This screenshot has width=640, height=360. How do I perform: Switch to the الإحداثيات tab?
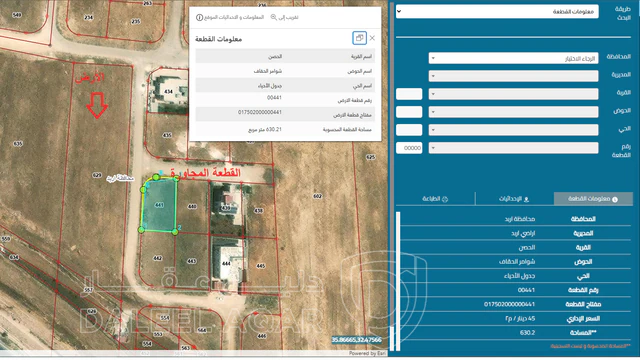tap(514, 199)
